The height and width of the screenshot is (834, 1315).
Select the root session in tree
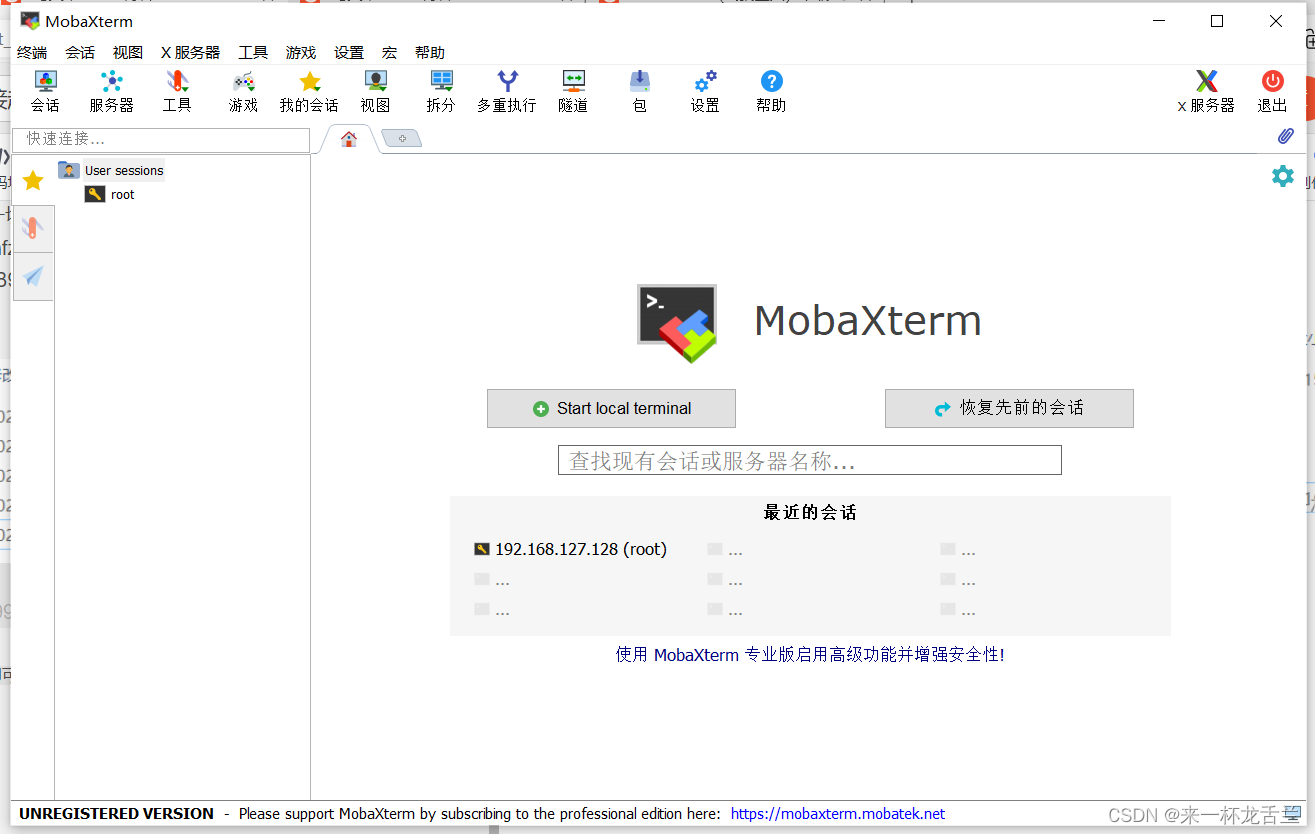(x=110, y=194)
